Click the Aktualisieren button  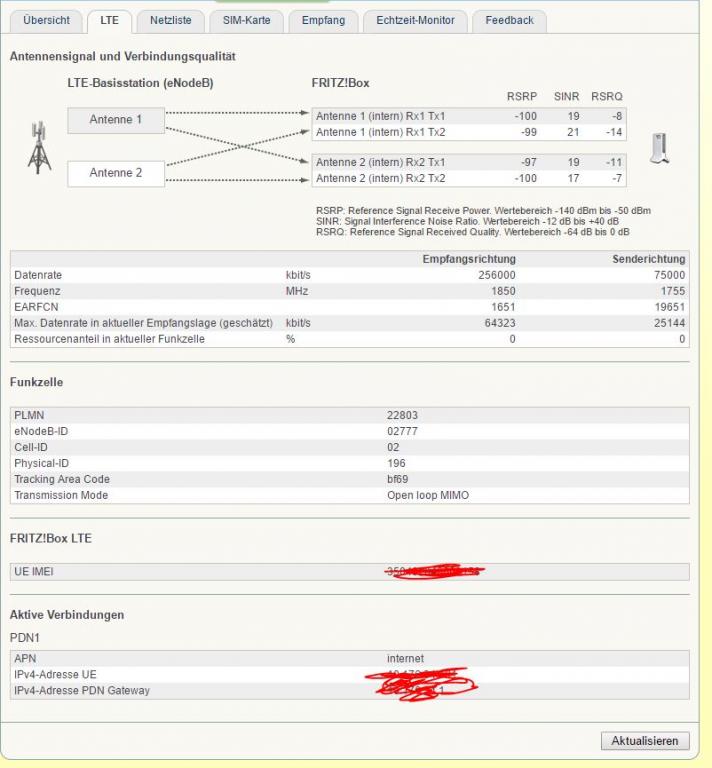645,741
